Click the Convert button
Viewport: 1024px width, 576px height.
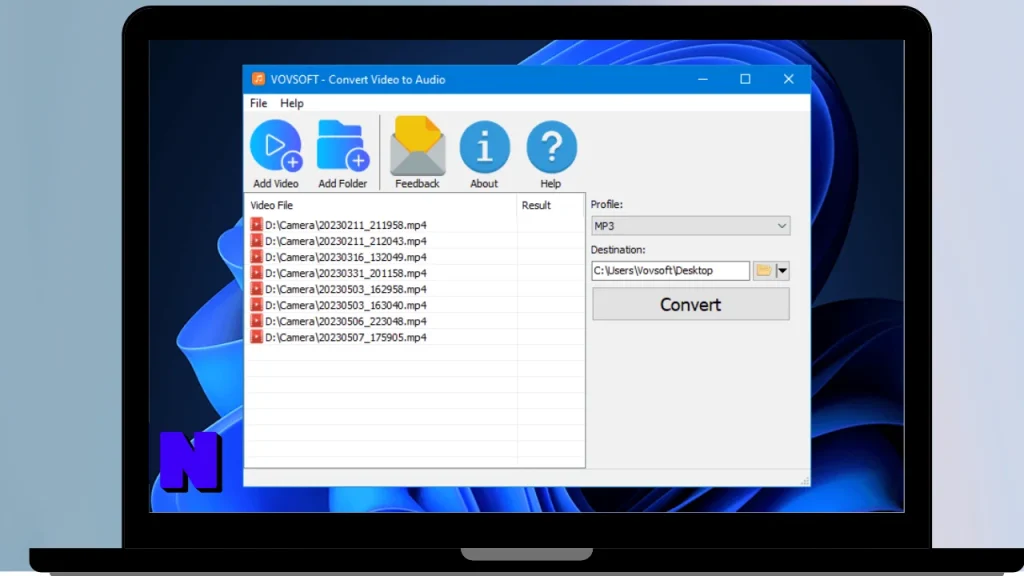click(690, 304)
